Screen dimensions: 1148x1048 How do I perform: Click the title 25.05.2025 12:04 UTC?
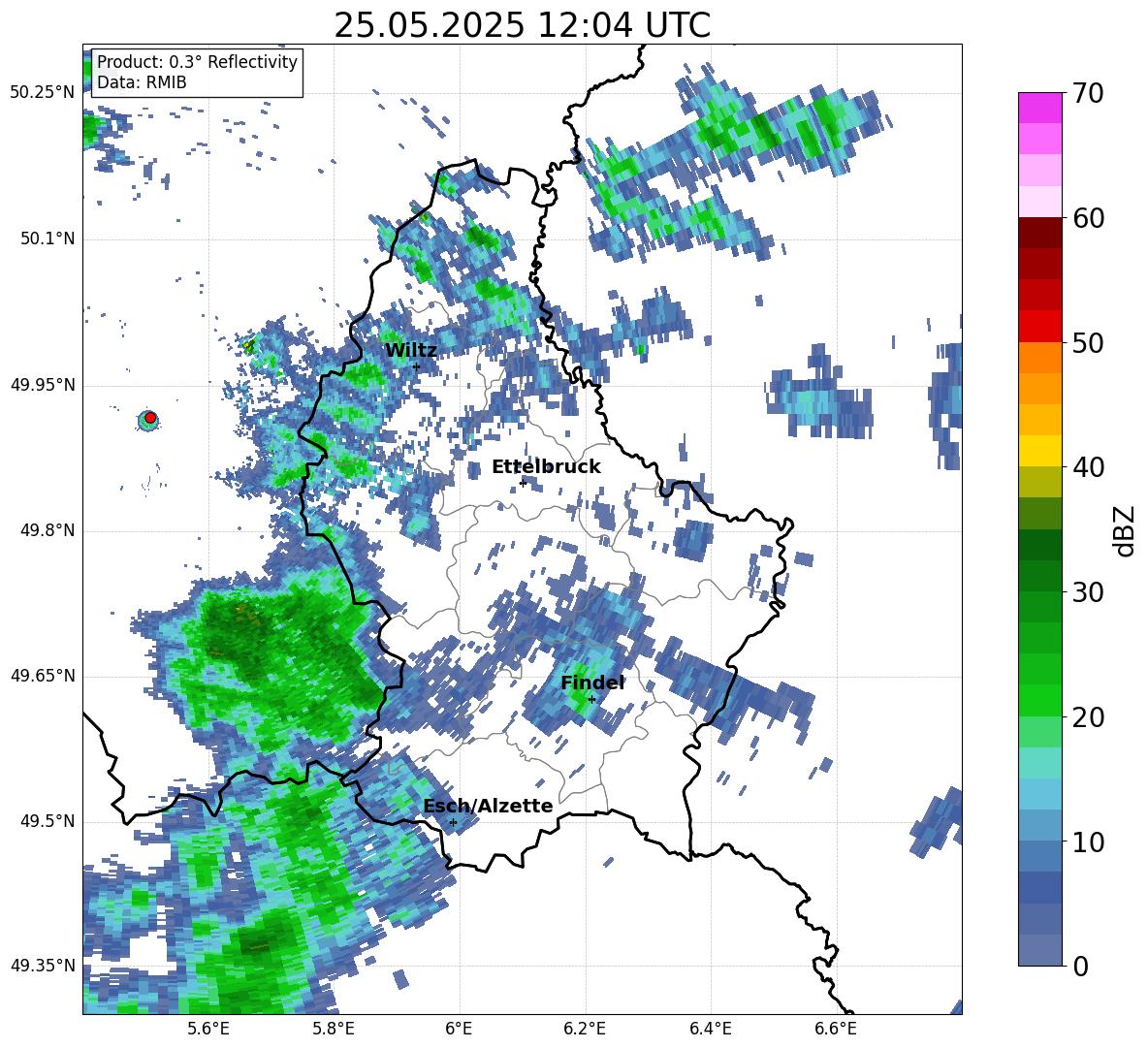pyautogui.click(x=522, y=25)
